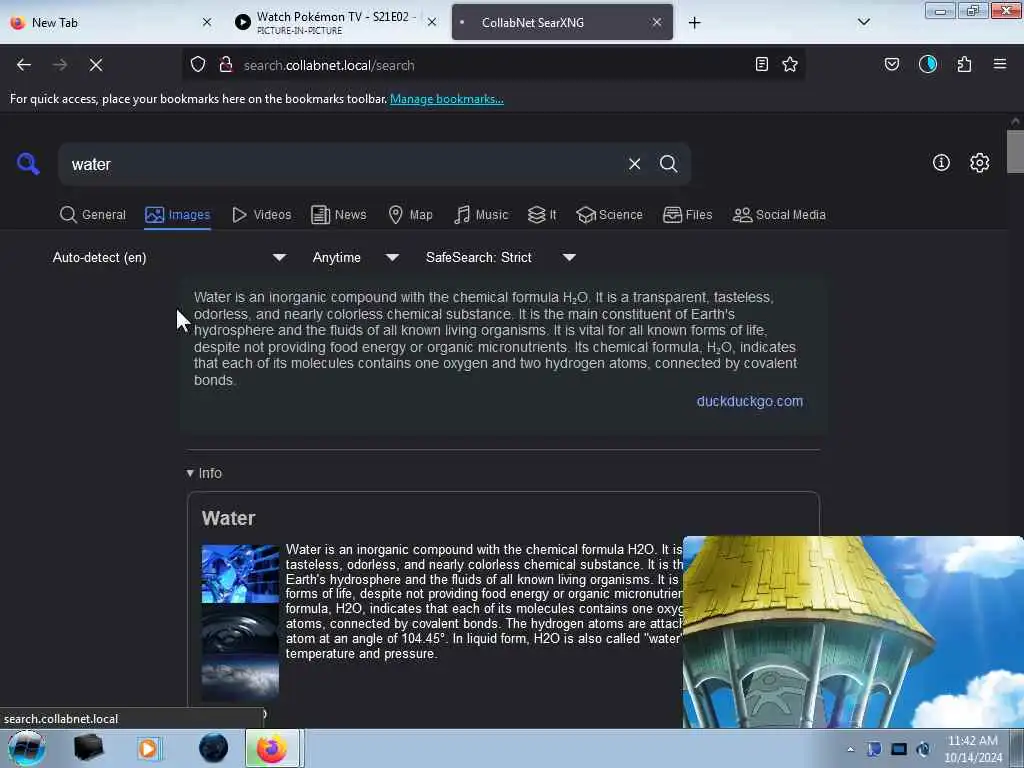Close the New Tab tab
Screen dimensions: 1024x768
click(207, 22)
